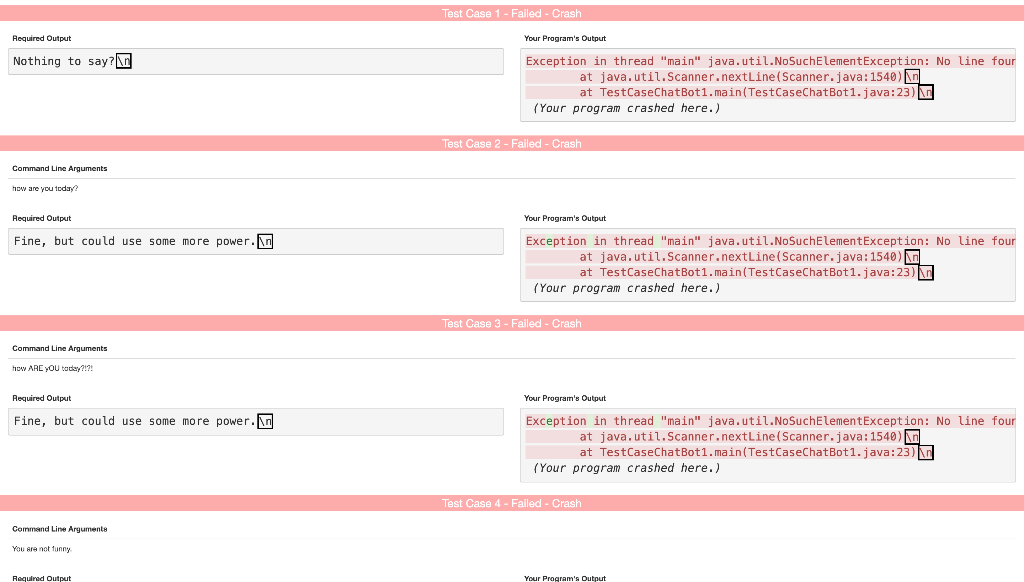Click Test Case 1's Required Output label
1024x582 pixels.
(x=42, y=39)
